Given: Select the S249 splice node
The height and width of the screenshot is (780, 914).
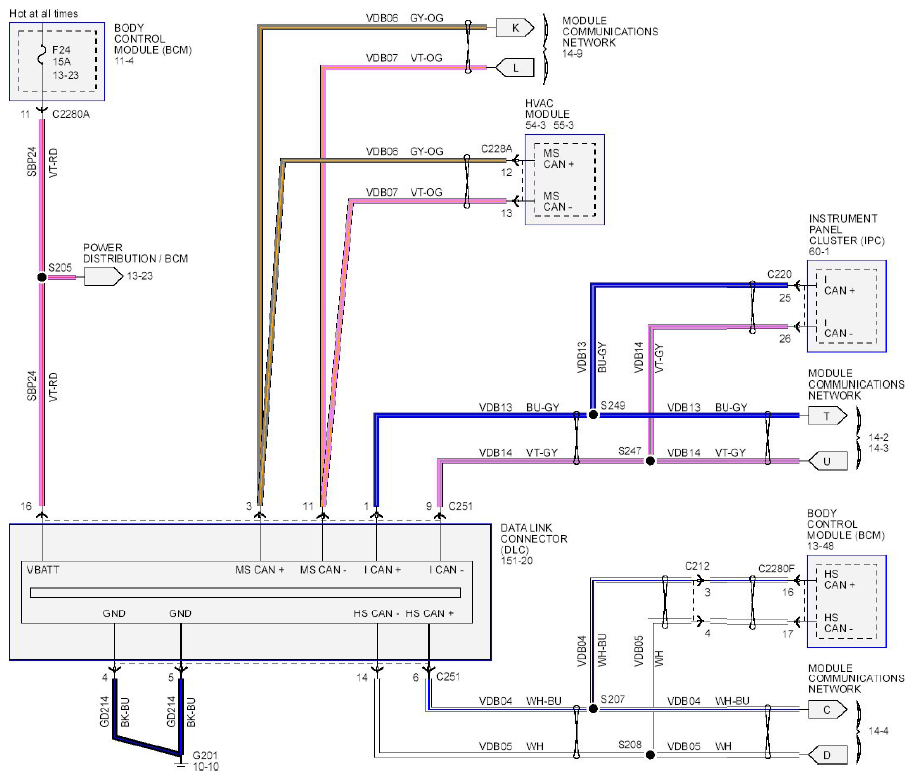Looking at the screenshot, I should (593, 413).
